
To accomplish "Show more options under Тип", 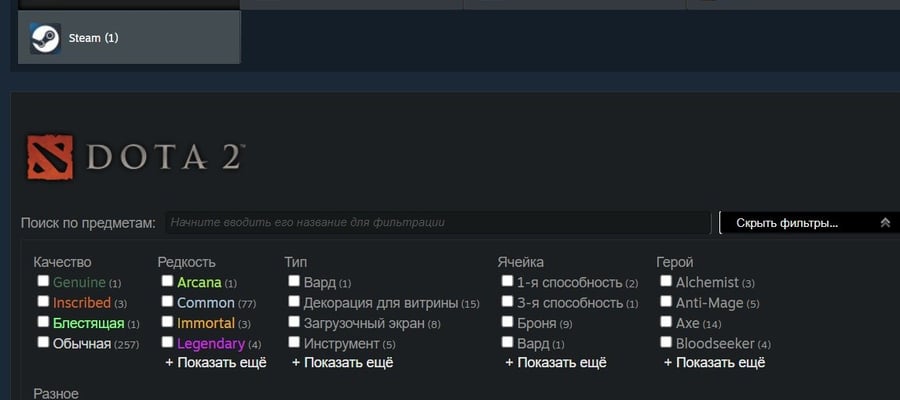I will [343, 363].
